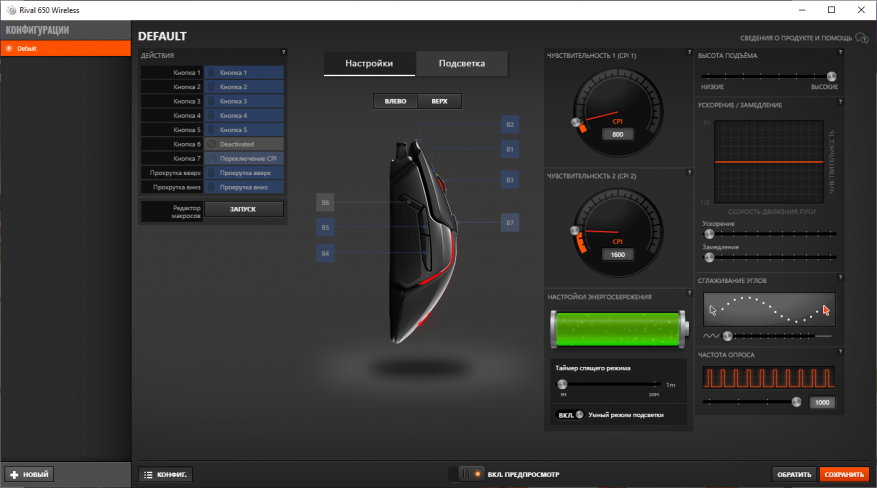Click help icon for energy saving settings
877x488 pixels.
689,293
